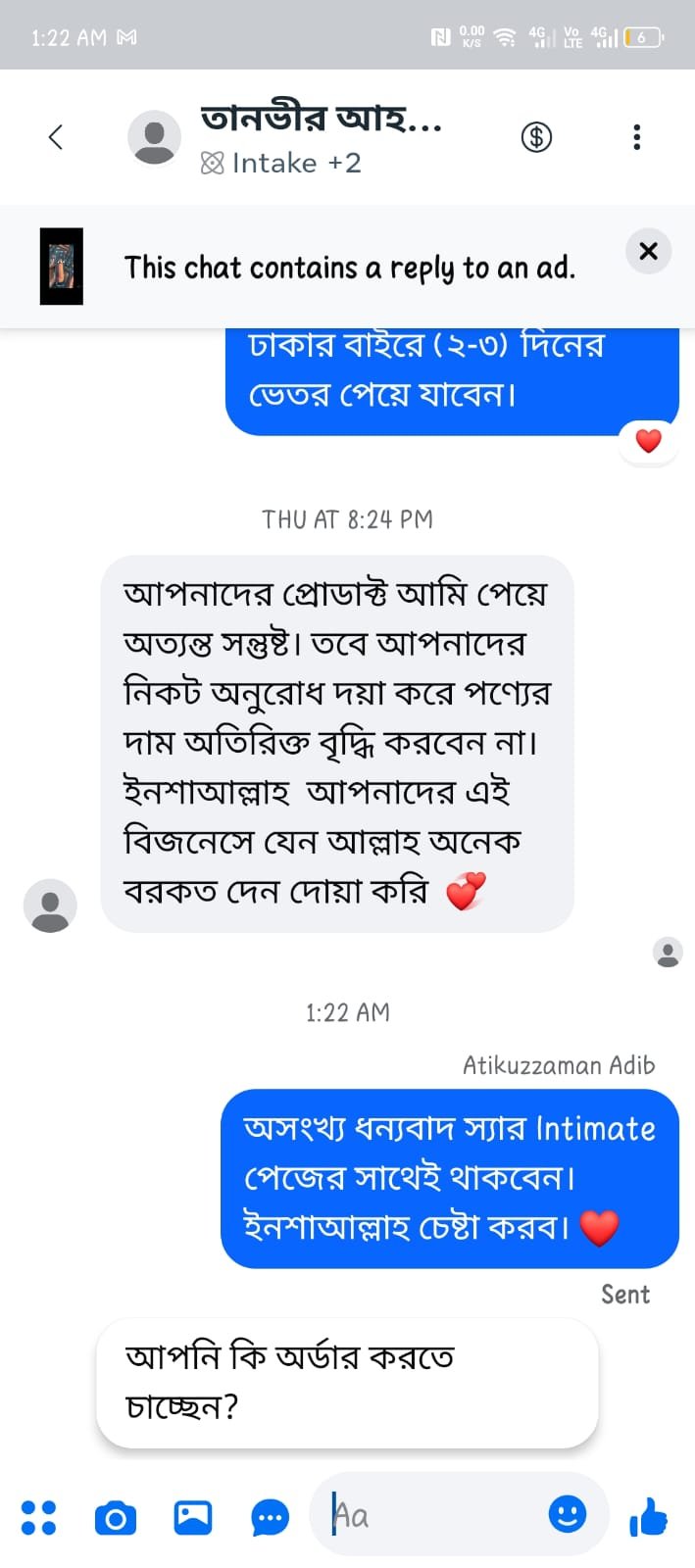Dismiss the ad reply banner
The height and width of the screenshot is (1568, 695).
[x=648, y=251]
